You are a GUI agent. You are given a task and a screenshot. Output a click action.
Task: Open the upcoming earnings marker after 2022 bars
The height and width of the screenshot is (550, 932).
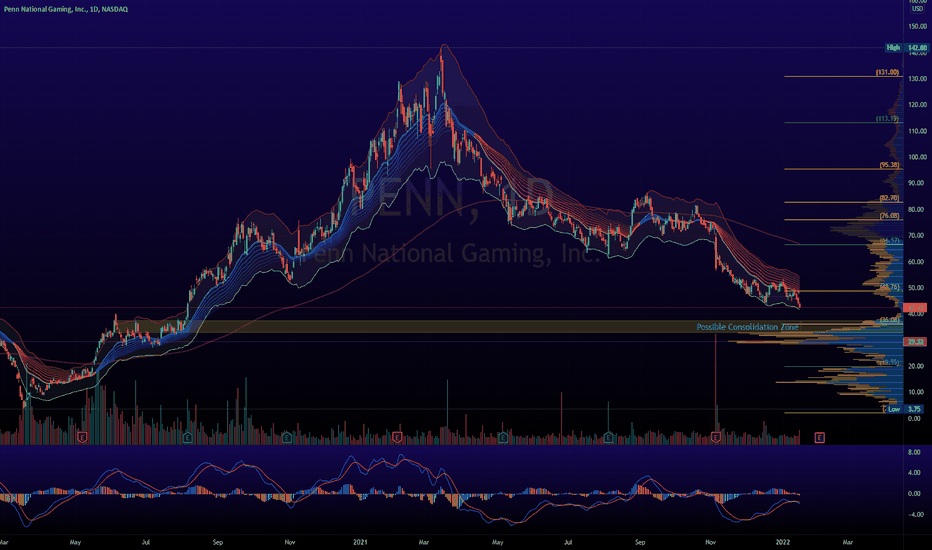(819, 438)
